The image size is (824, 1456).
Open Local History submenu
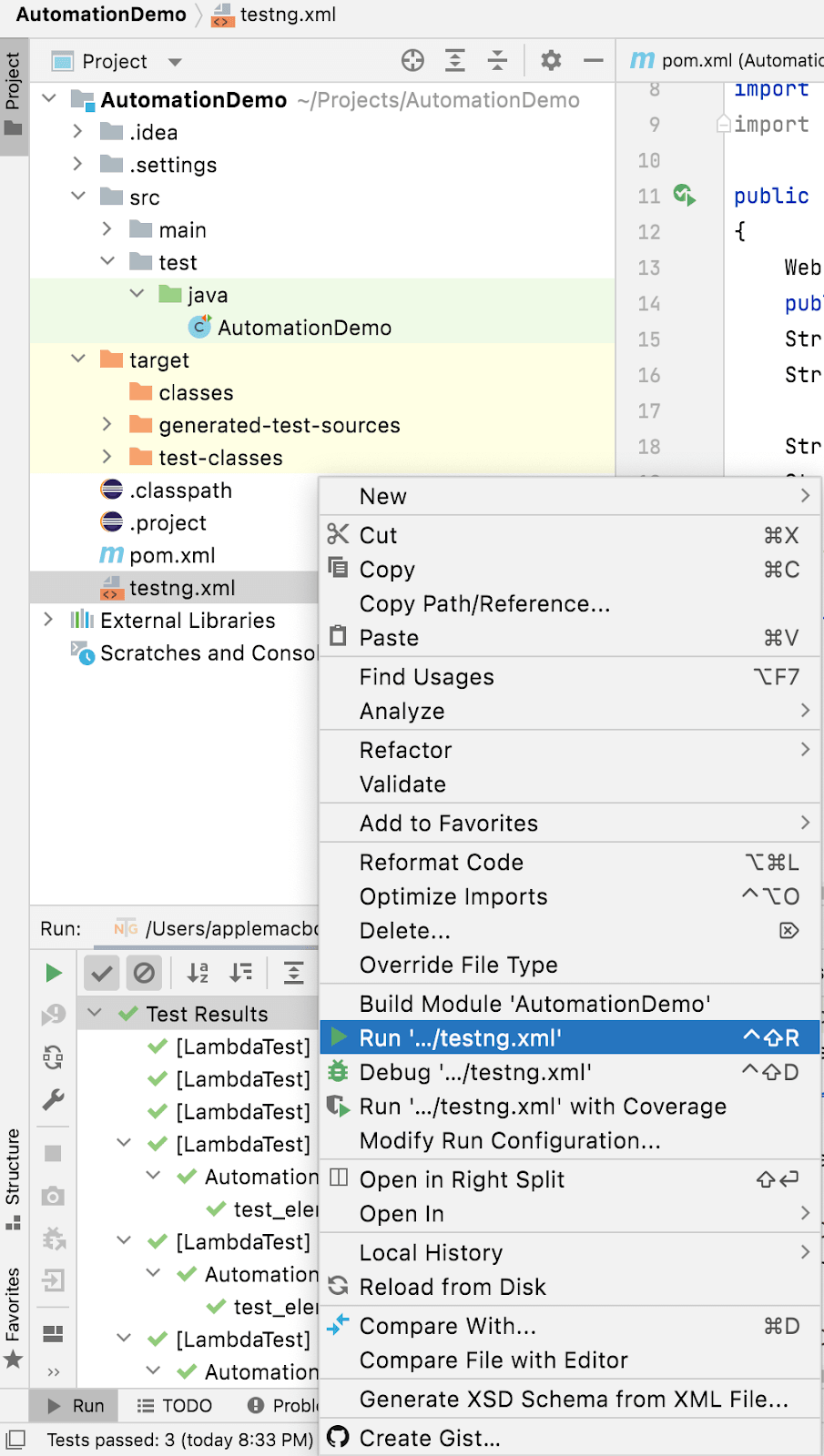tap(570, 1252)
